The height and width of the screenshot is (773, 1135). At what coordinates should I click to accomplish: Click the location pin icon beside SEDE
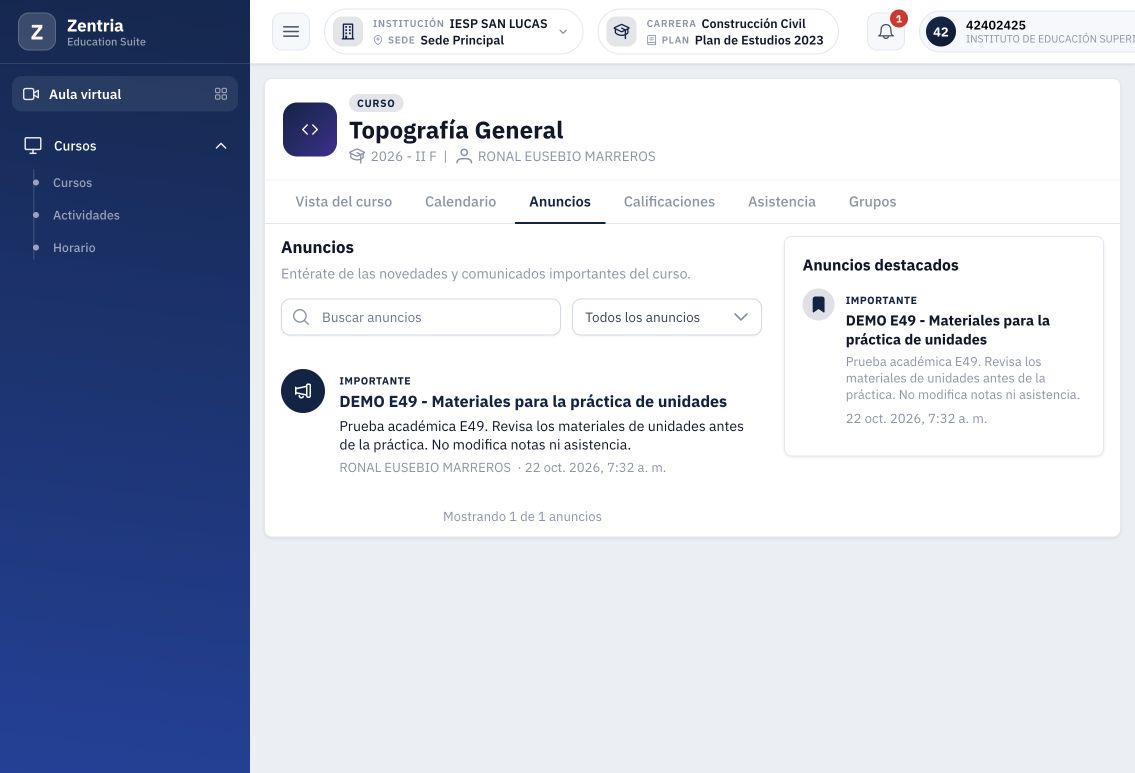pyautogui.click(x=378, y=41)
